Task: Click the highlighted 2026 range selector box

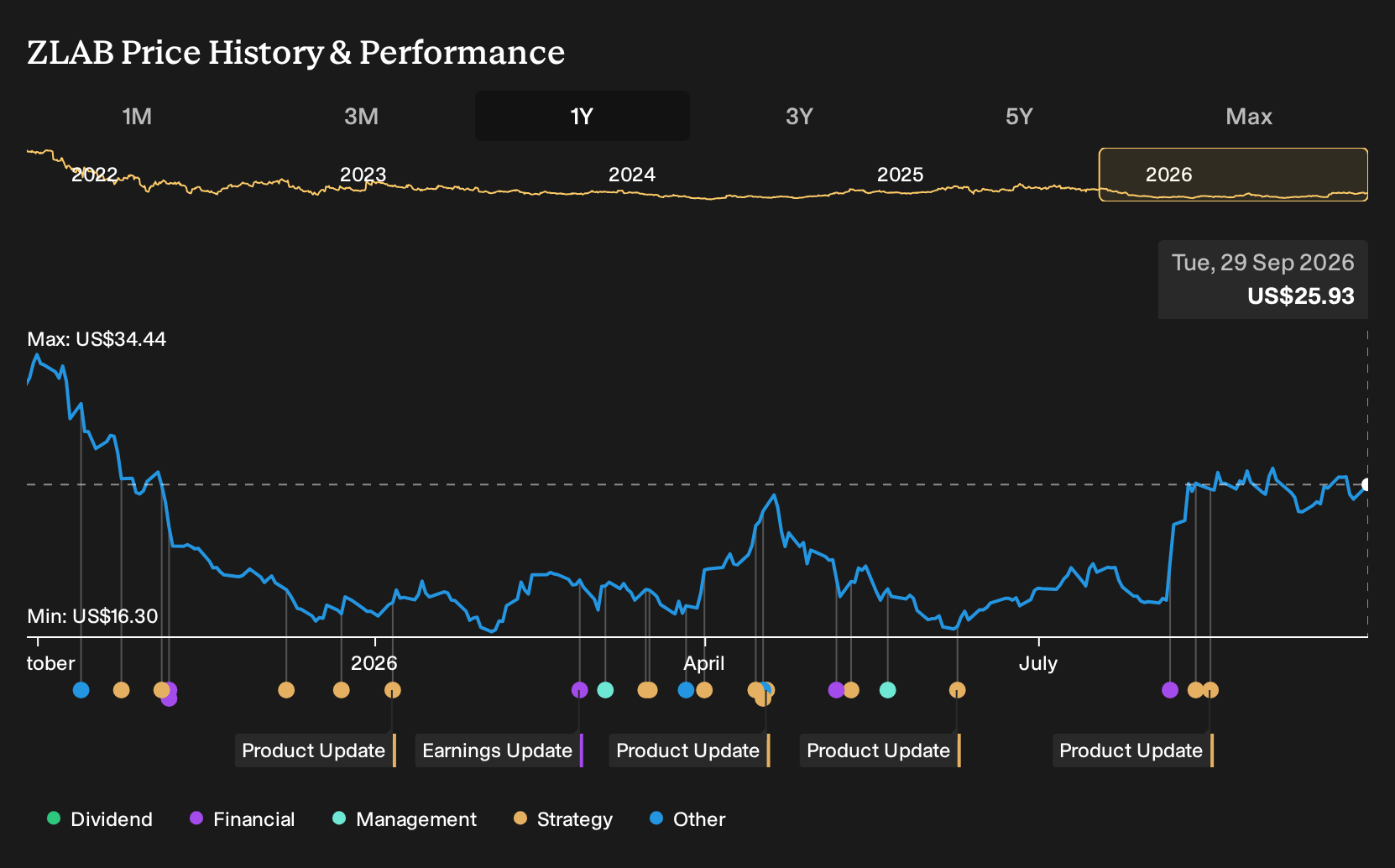Action: 1233,175
